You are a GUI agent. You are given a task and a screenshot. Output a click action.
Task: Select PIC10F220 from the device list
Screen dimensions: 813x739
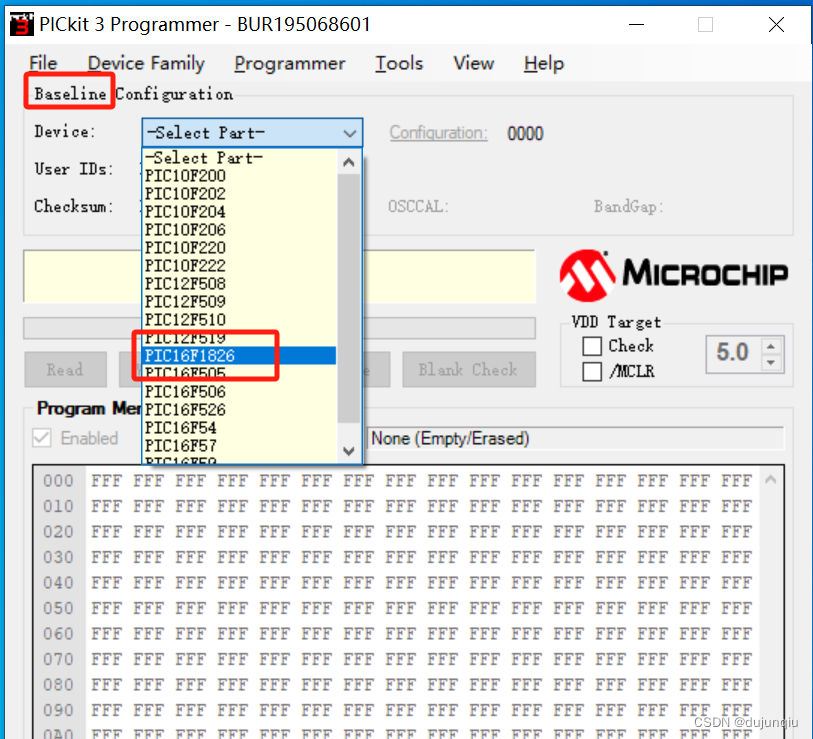coord(240,248)
